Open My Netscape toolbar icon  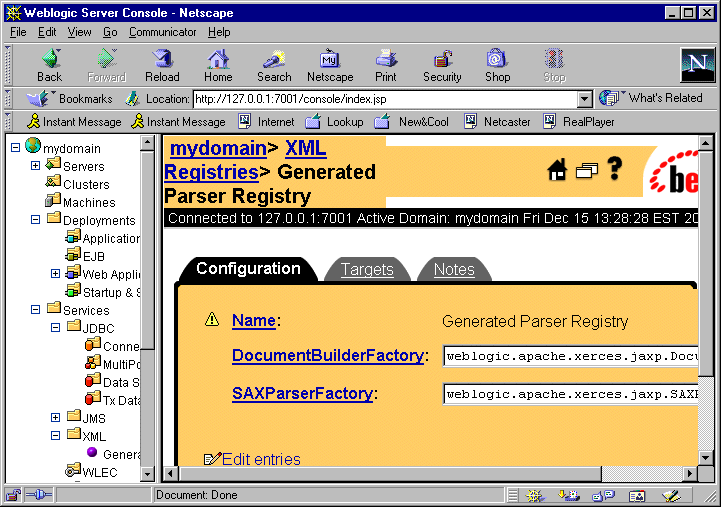330,59
